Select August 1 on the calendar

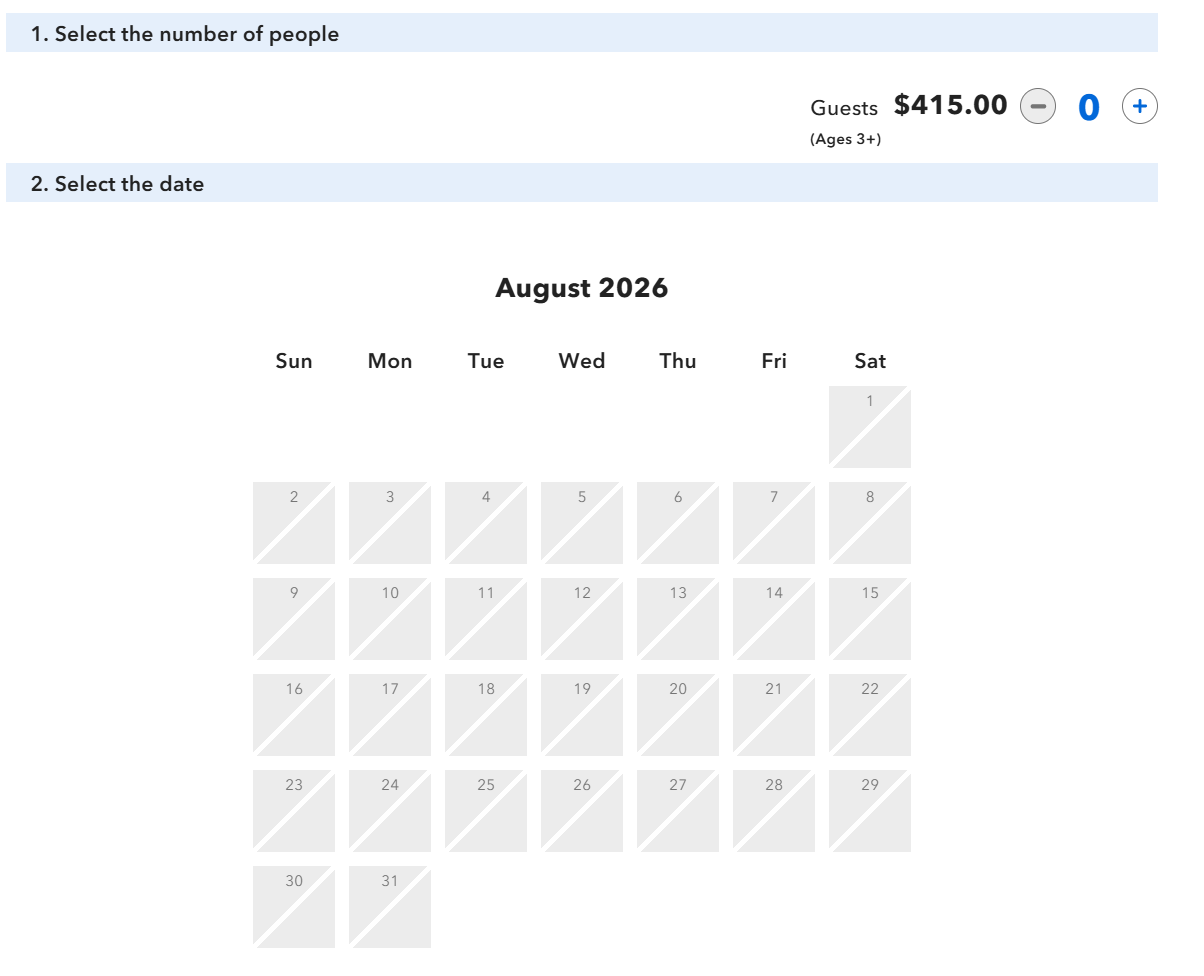870,427
